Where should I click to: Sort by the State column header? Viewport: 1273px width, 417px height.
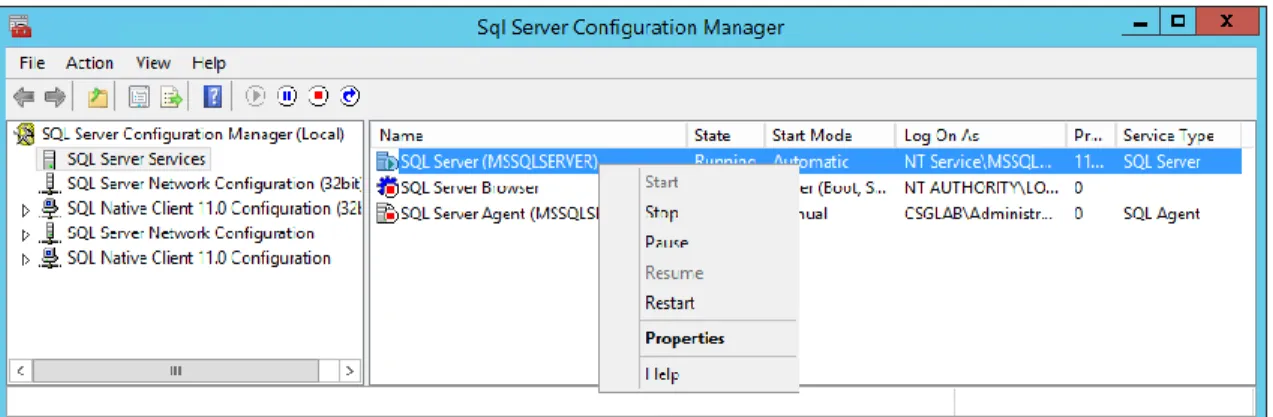(x=725, y=135)
